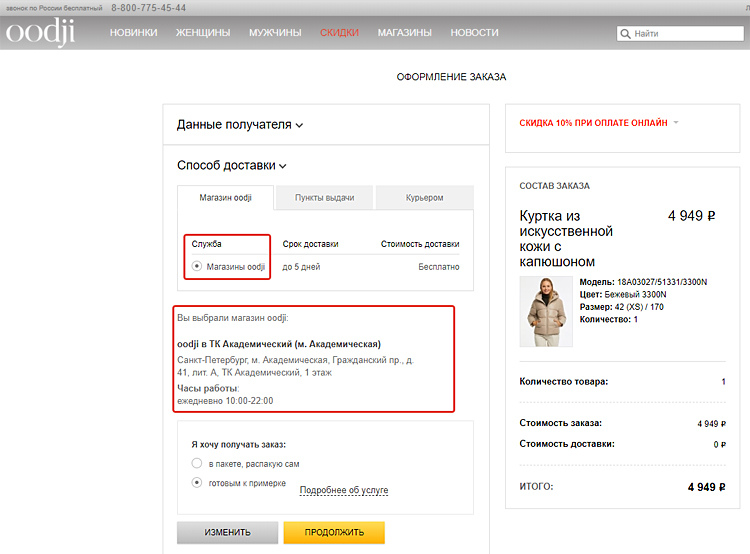The image size is (750, 554).
Task: Click the search magnifier icon
Action: (x=625, y=33)
